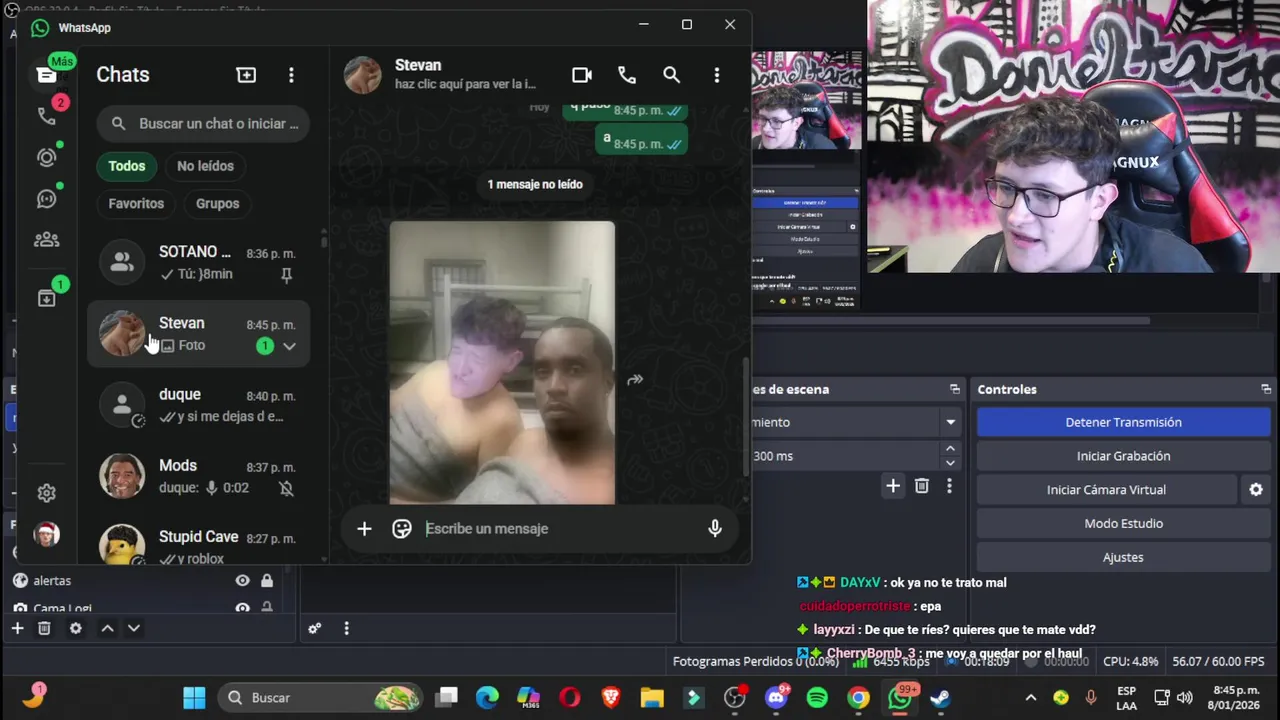Open Spotify from the taskbar
Screen dimensions: 1280x720
point(817,698)
